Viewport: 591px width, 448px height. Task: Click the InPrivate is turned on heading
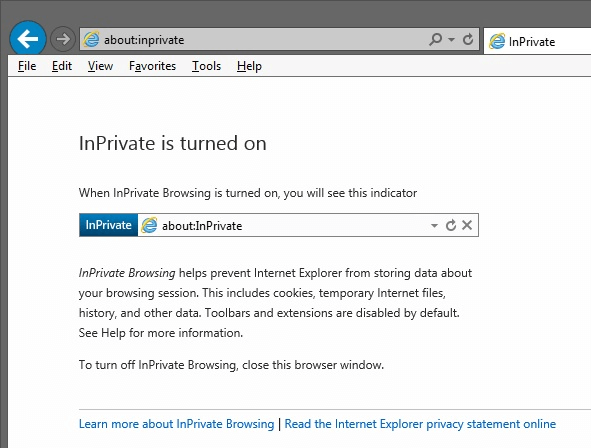173,143
